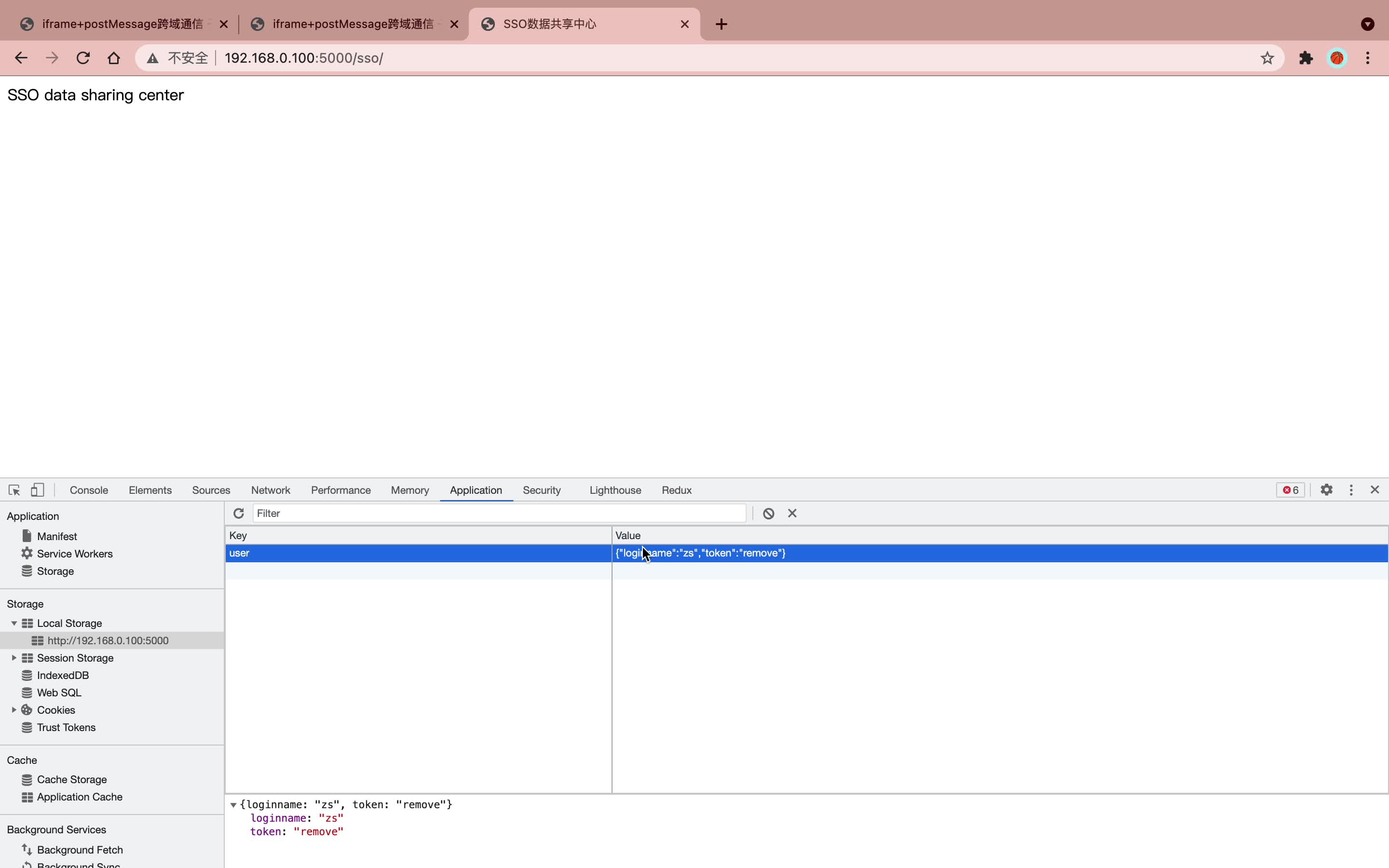Click the Cache Storage tree item

pos(71,779)
